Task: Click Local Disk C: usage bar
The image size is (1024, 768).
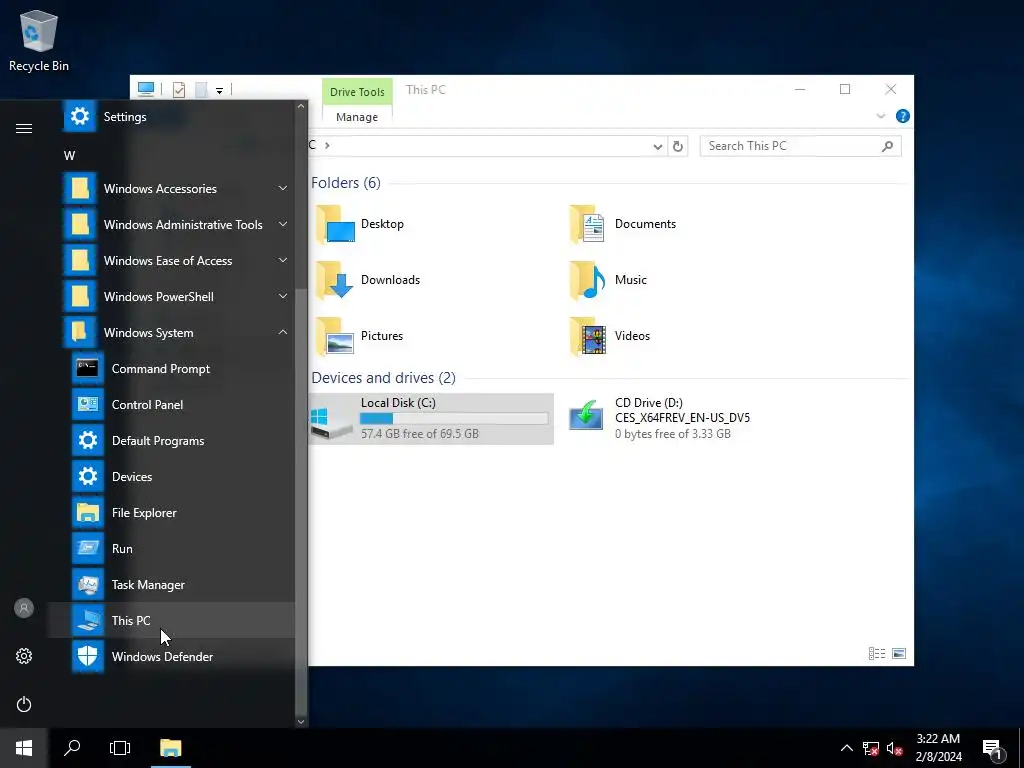Action: 454,419
